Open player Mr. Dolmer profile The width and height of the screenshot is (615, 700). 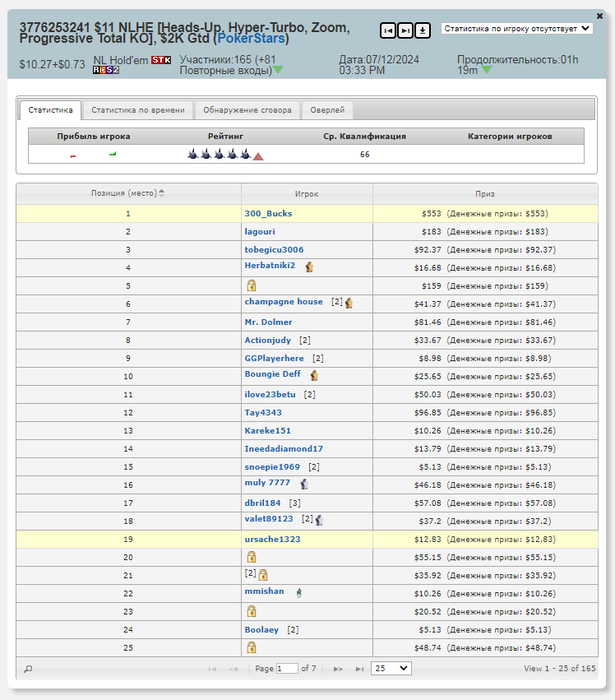point(268,322)
